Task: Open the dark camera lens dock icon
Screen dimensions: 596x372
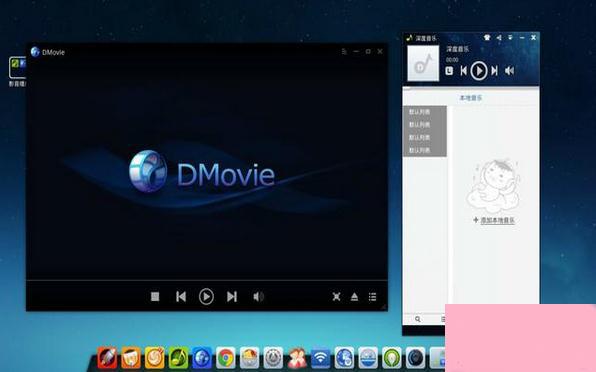Action: [415, 358]
